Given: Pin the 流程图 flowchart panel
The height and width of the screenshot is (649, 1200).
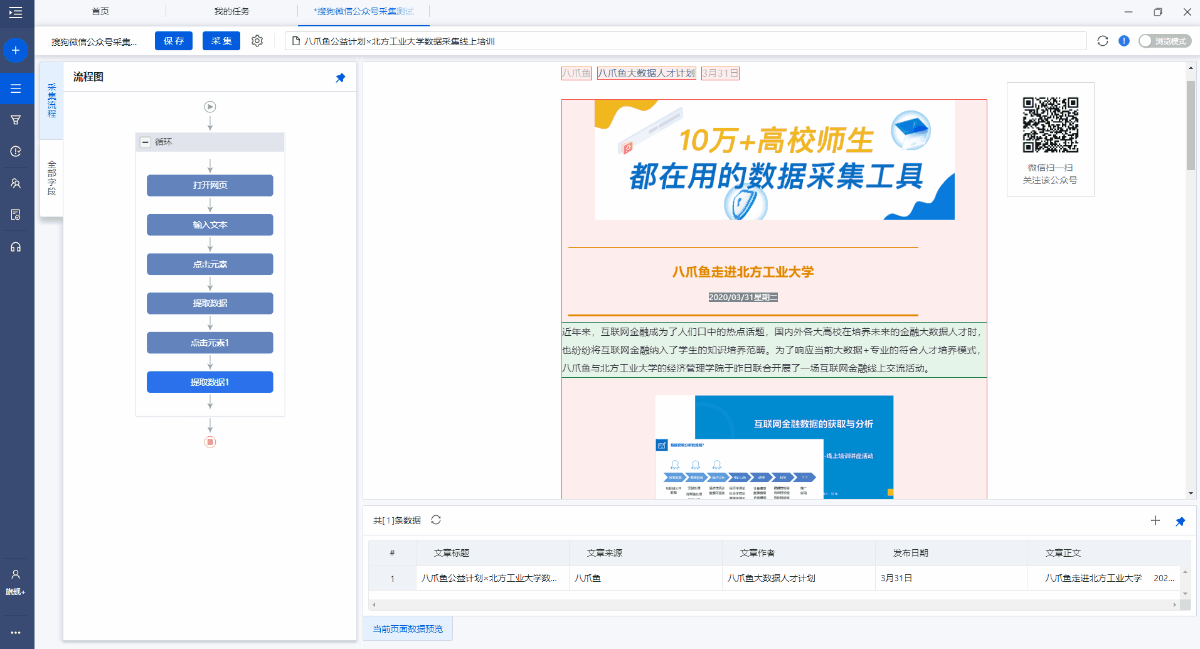Looking at the screenshot, I should tap(340, 77).
